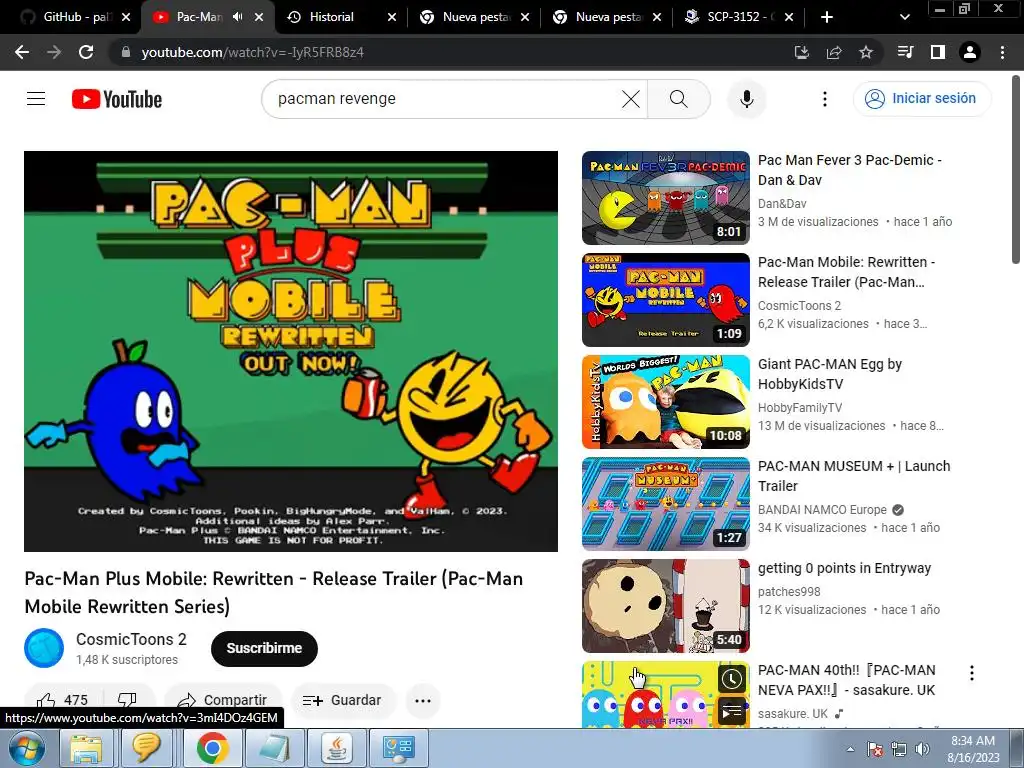The image size is (1024, 768).
Task: Open a new tab with the plus
Action: coord(827,17)
